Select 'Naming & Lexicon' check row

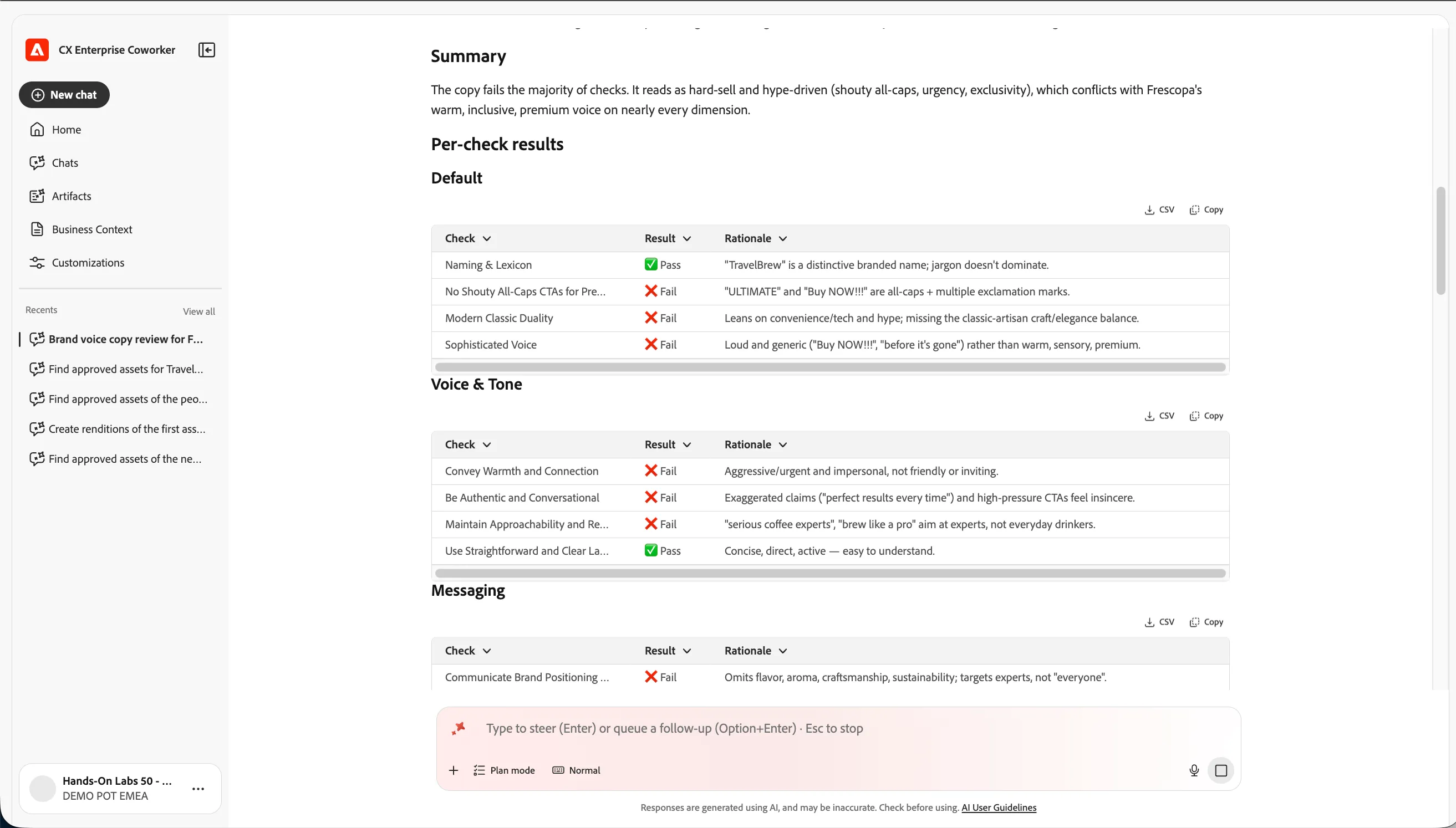point(830,265)
